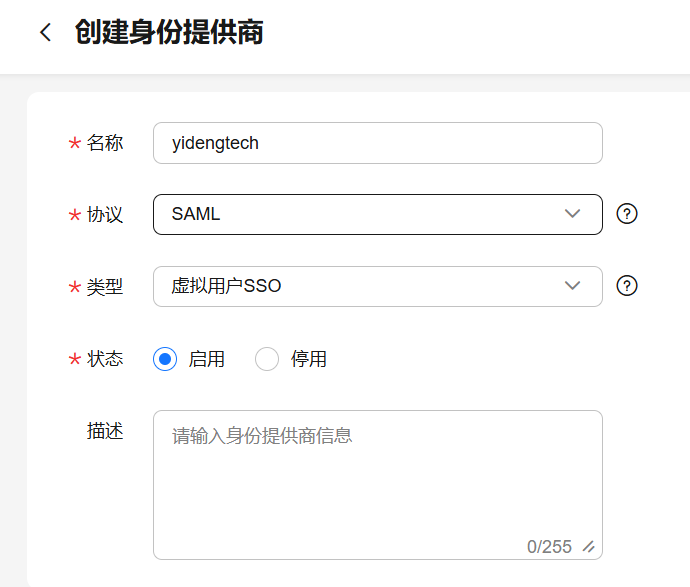Select the 停用 radio button
The image size is (690, 587).
(x=267, y=359)
